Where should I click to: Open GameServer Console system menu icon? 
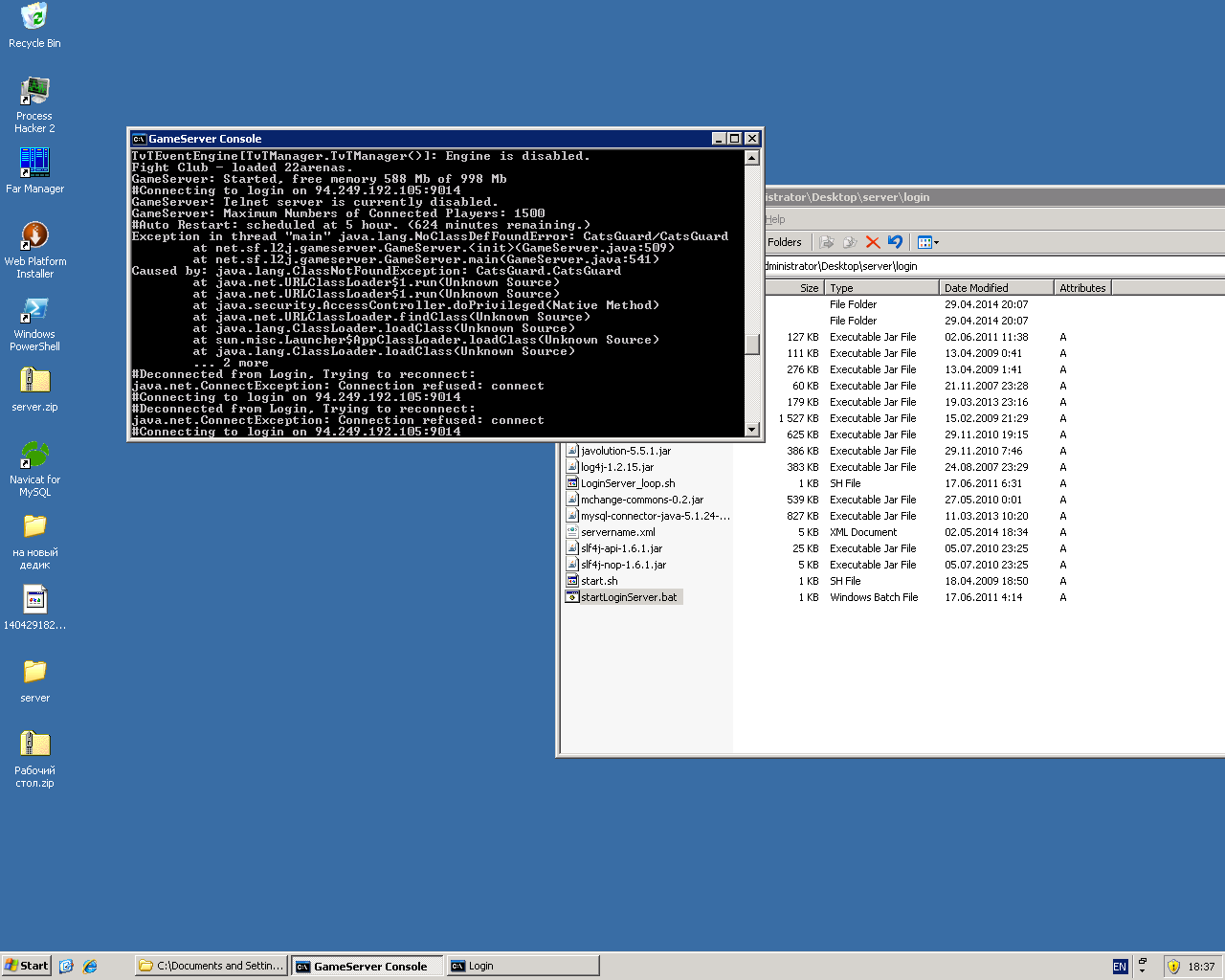139,139
